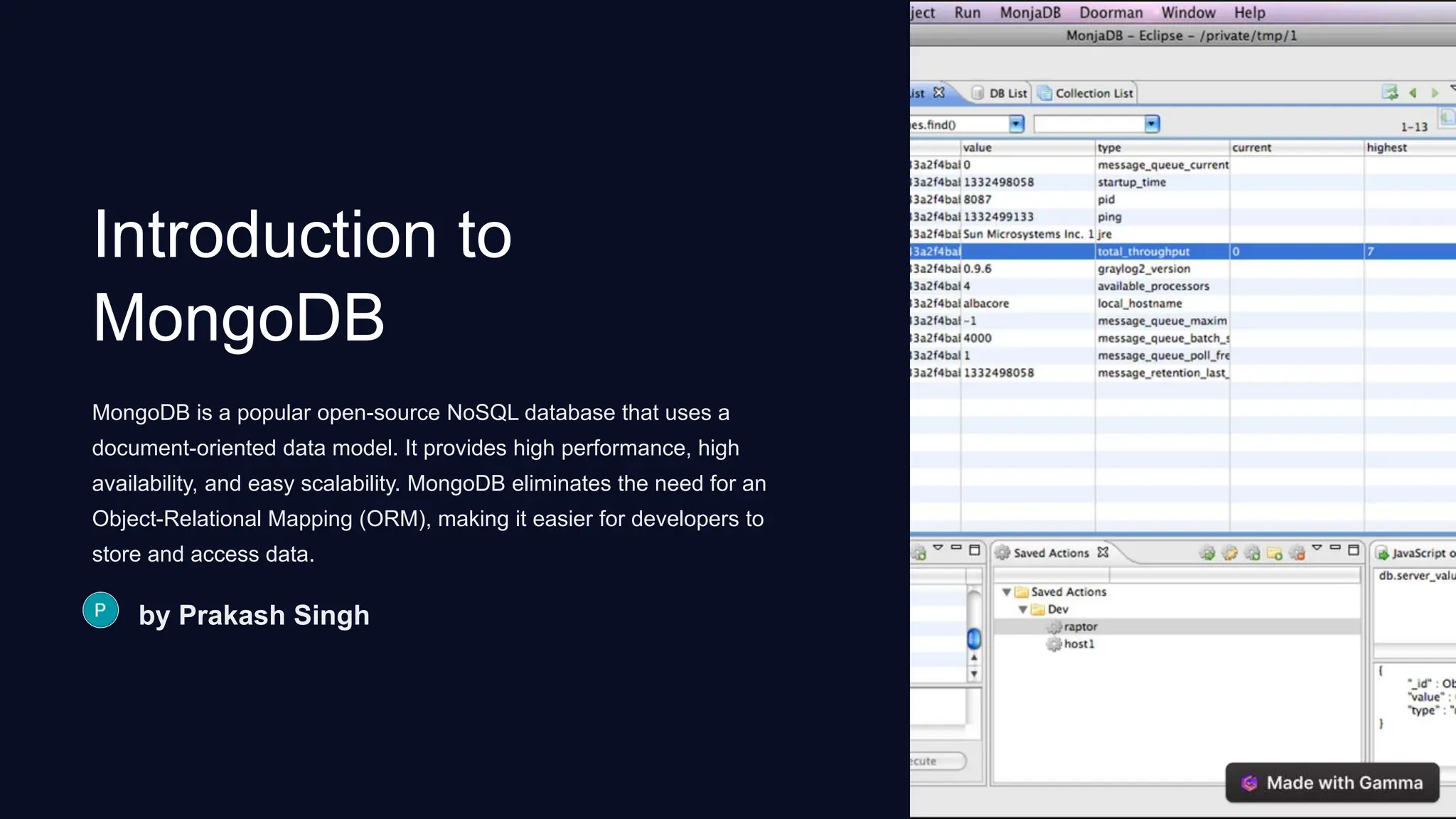This screenshot has width=1456, height=819.
Task: Select the graylog2_version table row
Action: pos(1143,269)
